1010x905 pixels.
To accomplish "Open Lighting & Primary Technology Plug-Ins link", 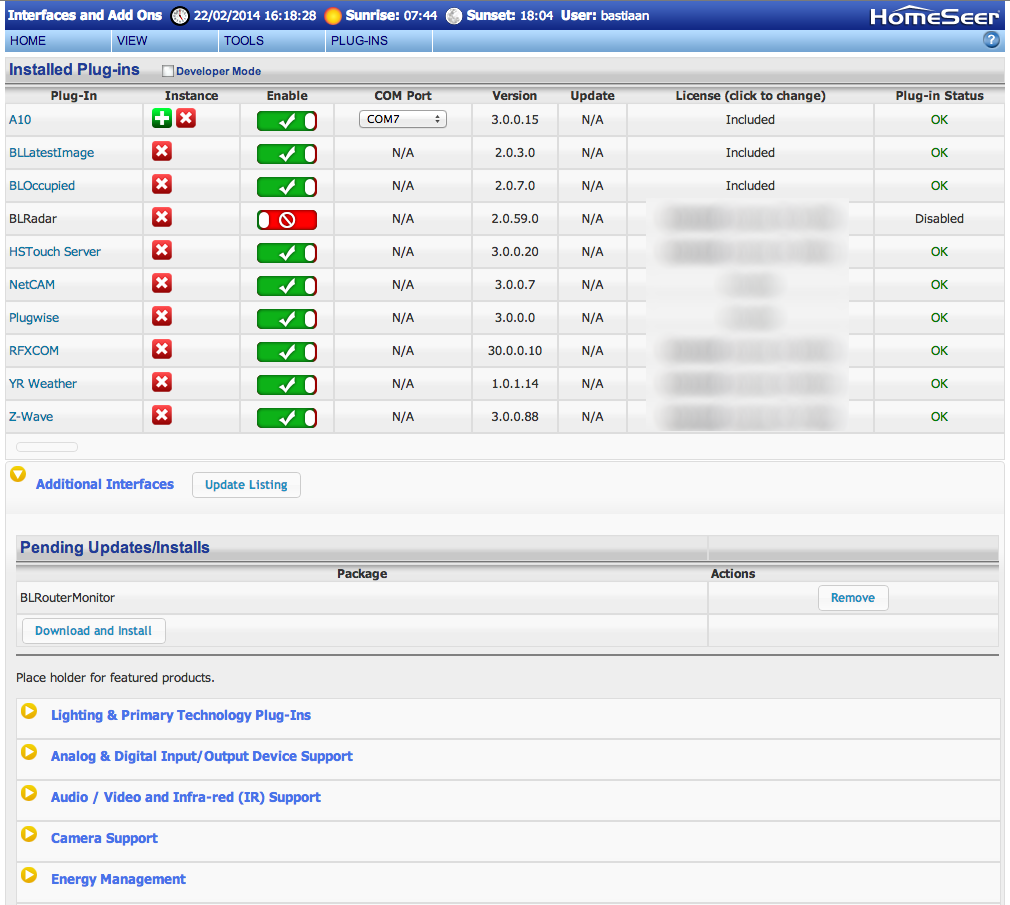I will pos(181,715).
